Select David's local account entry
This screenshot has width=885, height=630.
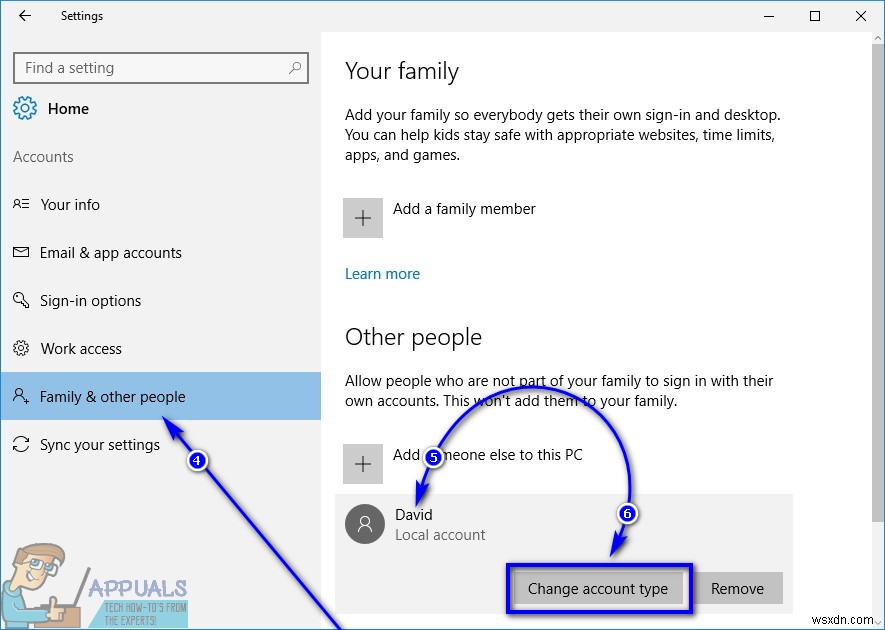[x=440, y=524]
